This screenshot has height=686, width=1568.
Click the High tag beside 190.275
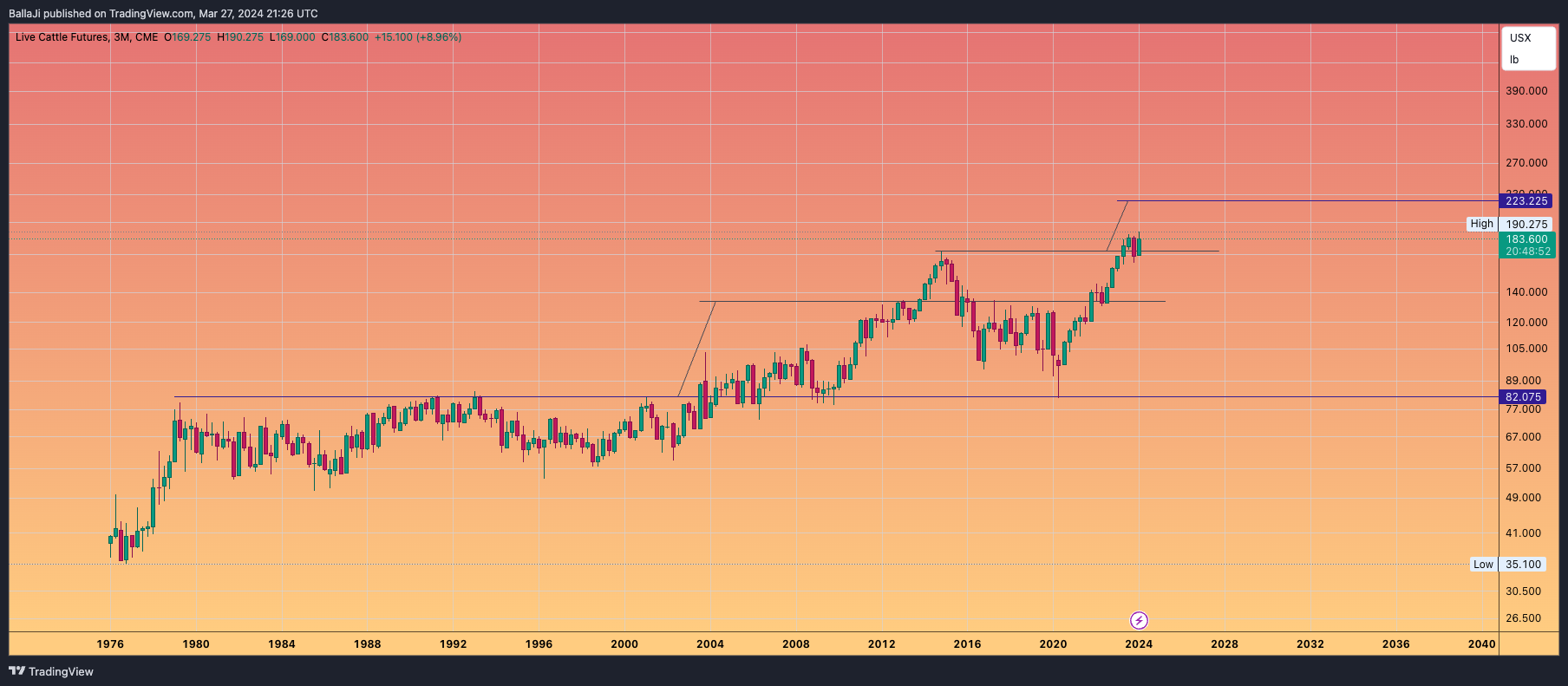pos(1482,224)
